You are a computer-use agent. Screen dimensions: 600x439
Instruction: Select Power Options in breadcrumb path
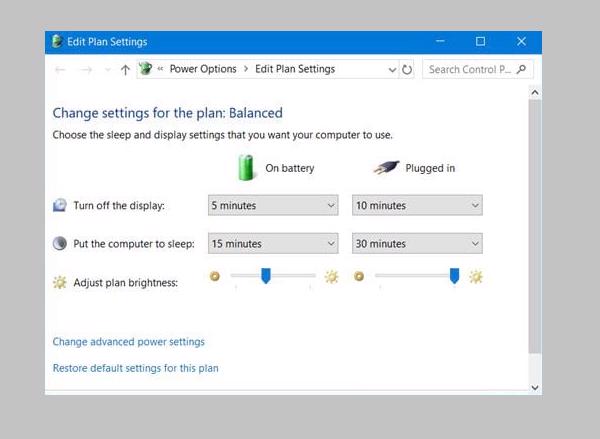tap(203, 69)
